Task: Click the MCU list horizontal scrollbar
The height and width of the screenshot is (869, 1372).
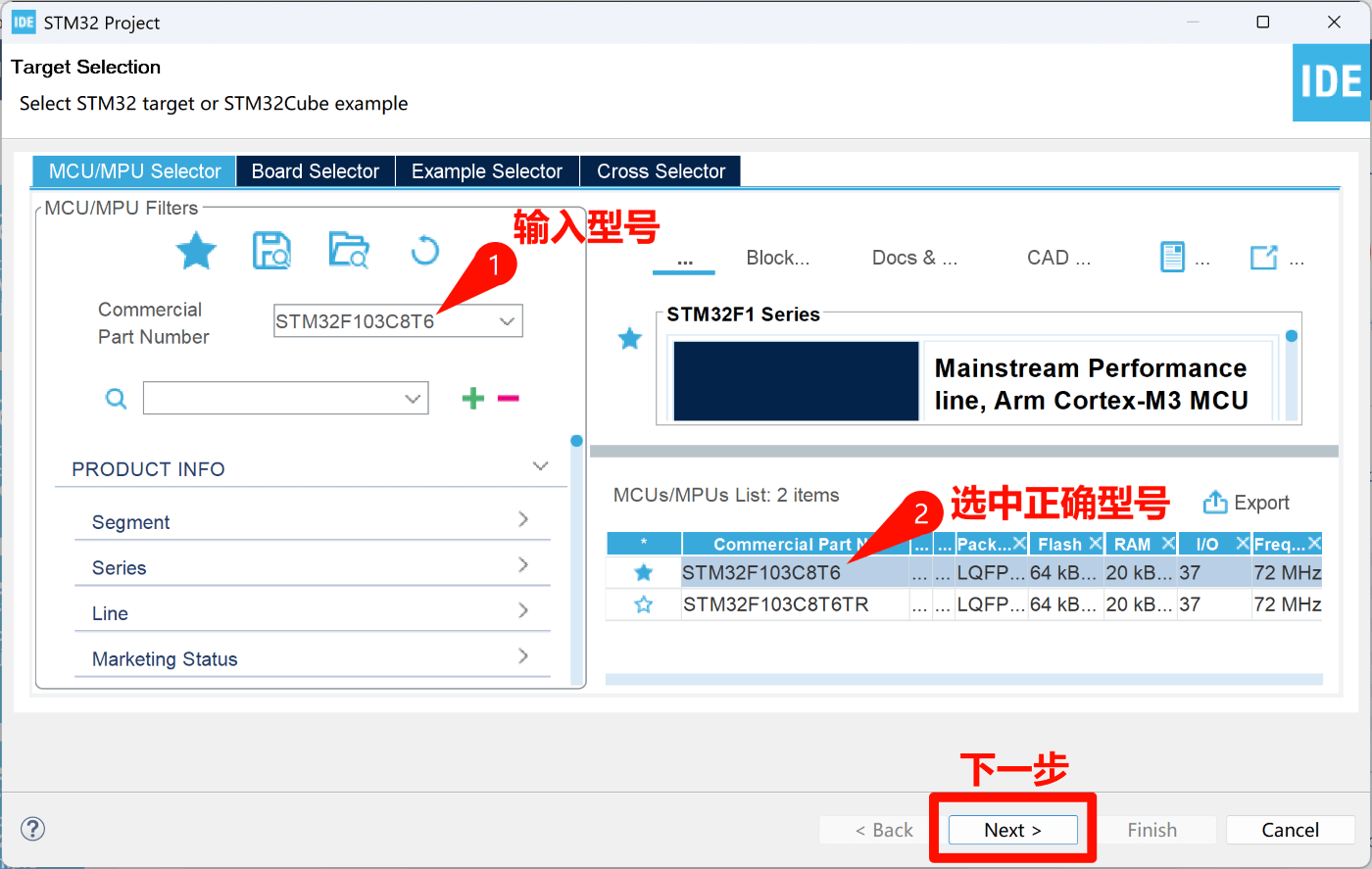Action: [963, 679]
